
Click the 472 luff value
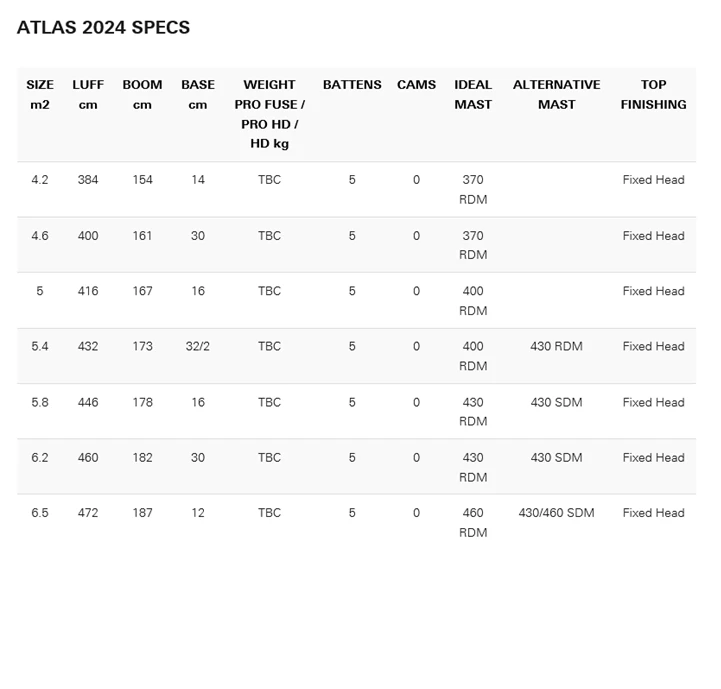point(88,512)
